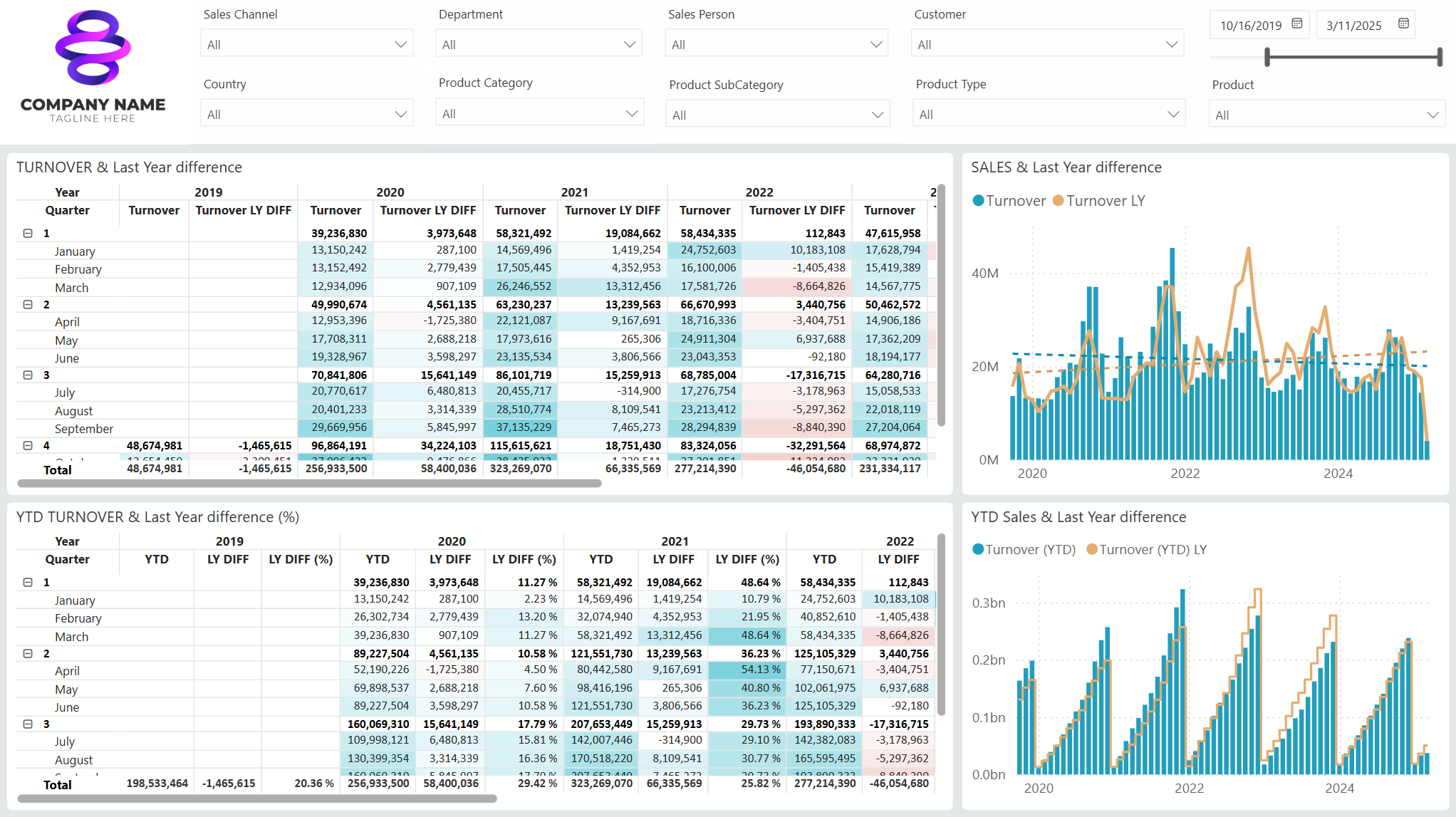Image resolution: width=1456 pixels, height=817 pixels.
Task: Open calendar picker for end date 3/11/2025
Action: tap(1403, 24)
